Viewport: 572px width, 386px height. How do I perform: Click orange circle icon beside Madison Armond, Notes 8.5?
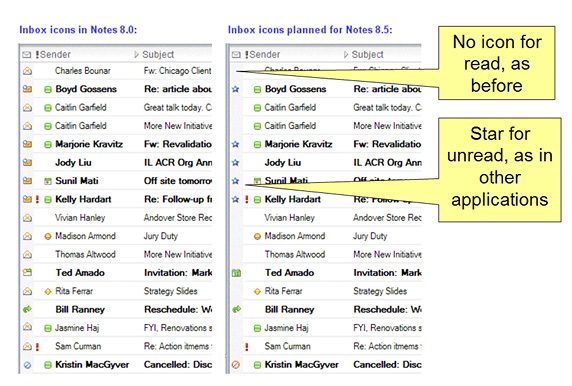tap(257, 236)
